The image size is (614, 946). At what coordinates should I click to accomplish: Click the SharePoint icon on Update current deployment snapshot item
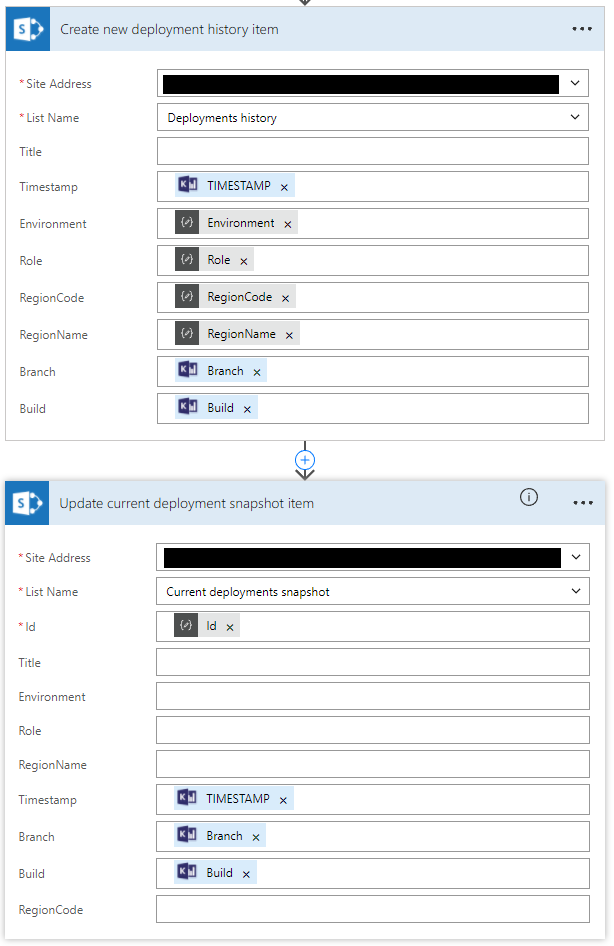[x=27, y=503]
